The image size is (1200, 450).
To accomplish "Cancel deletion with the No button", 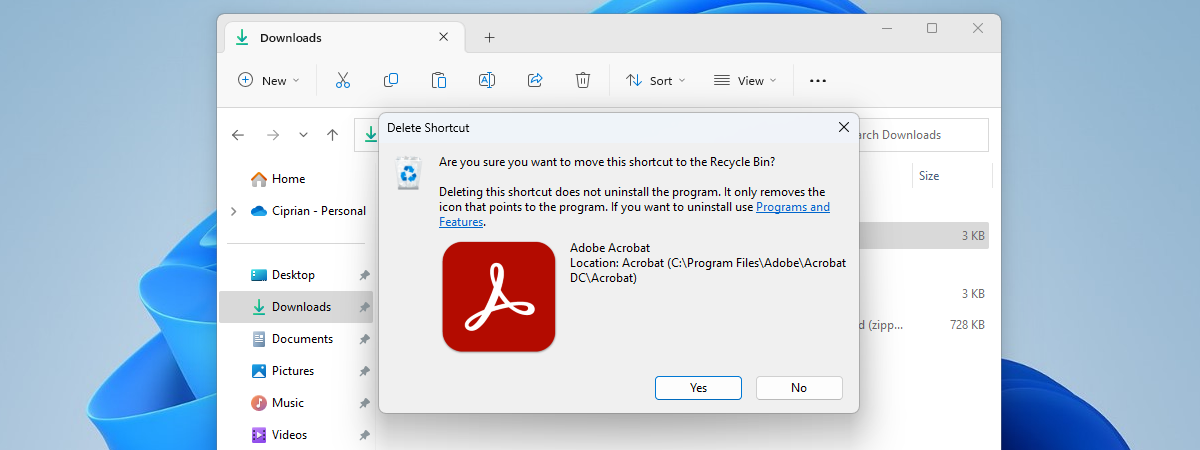I will [799, 388].
